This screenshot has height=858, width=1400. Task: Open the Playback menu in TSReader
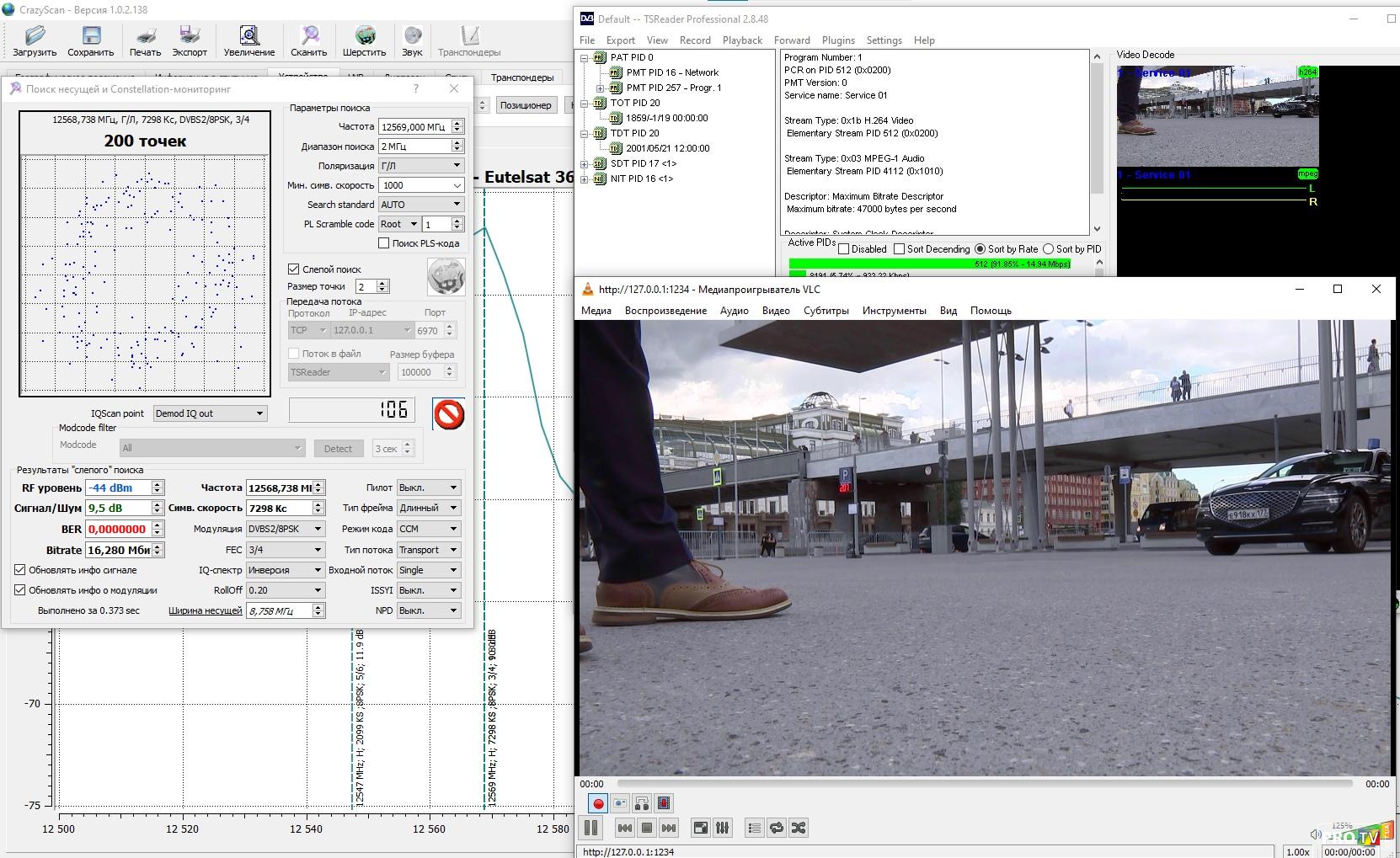click(741, 40)
